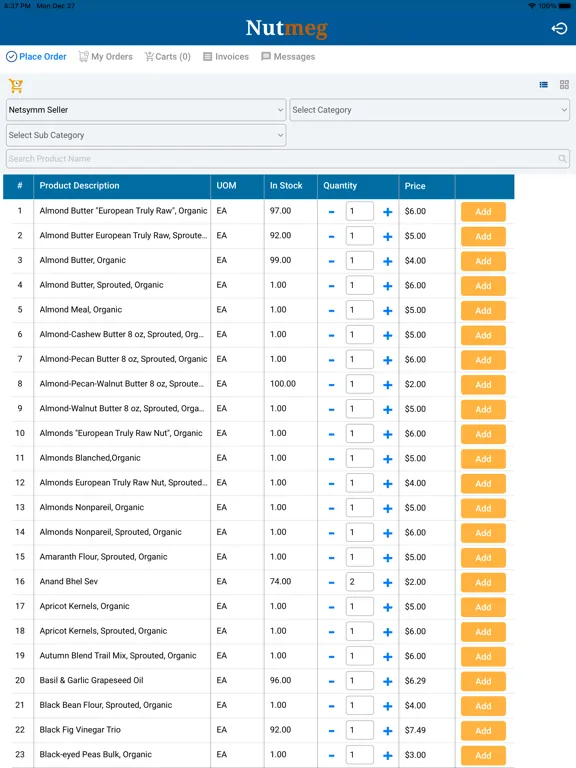Click the UOM column header

(x=226, y=186)
